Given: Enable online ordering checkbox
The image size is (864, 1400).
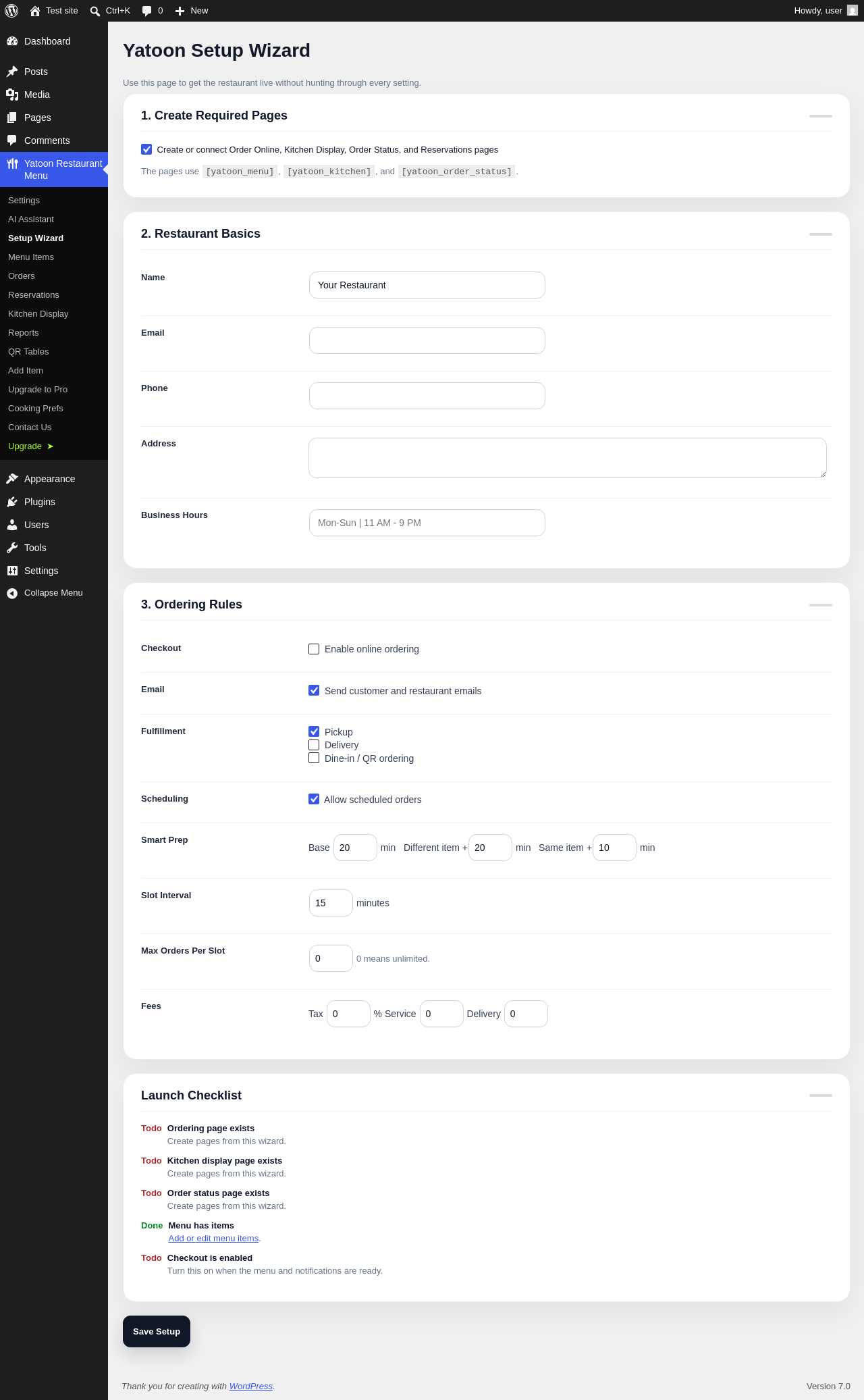Looking at the screenshot, I should pyautogui.click(x=314, y=649).
